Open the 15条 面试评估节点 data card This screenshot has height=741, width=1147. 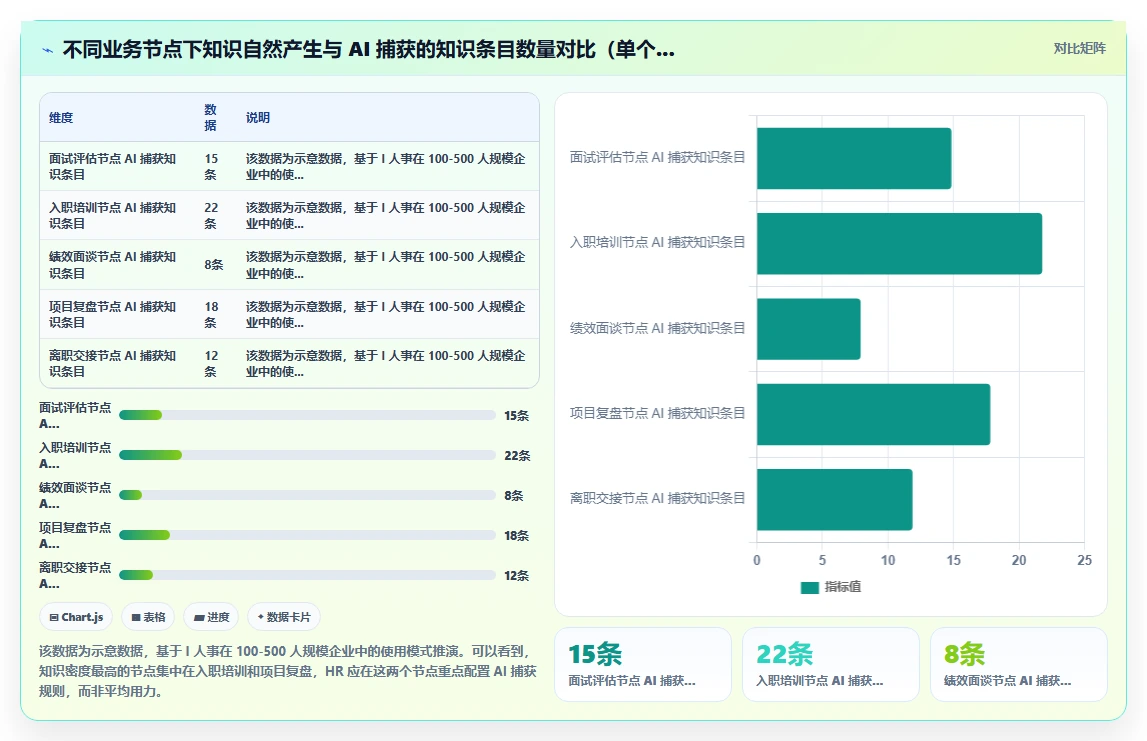(642, 664)
